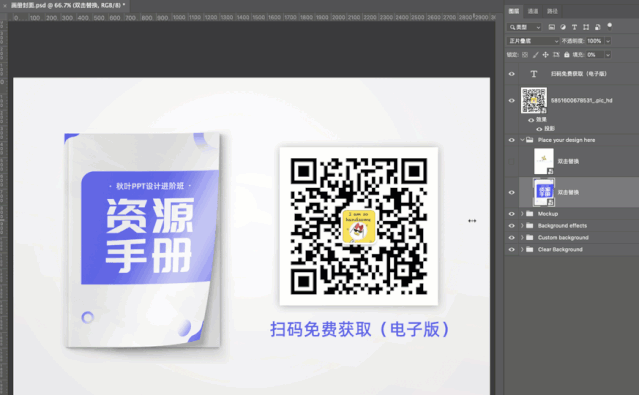Lock transparent pixels icon

525,55
